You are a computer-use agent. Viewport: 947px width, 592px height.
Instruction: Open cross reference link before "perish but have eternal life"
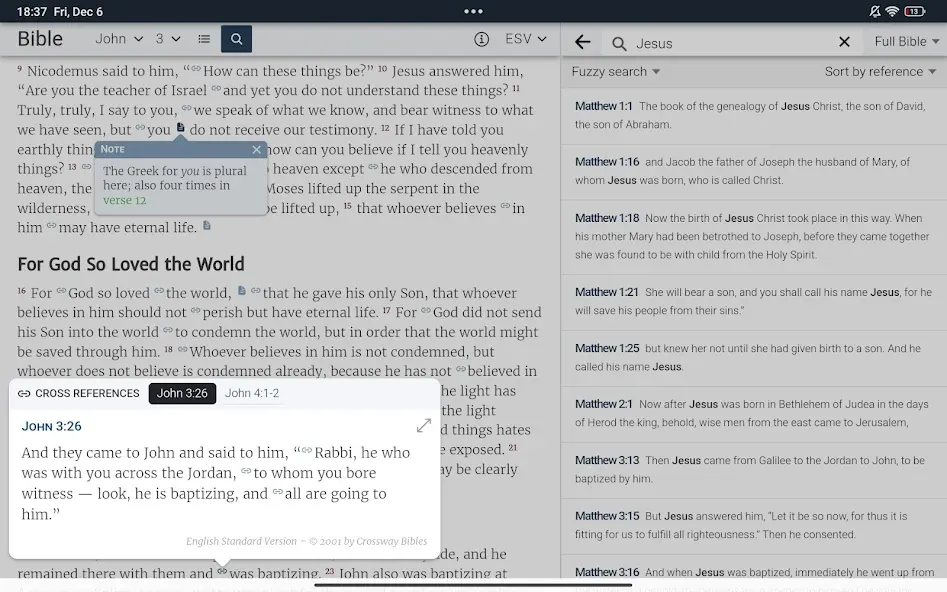click(196, 310)
